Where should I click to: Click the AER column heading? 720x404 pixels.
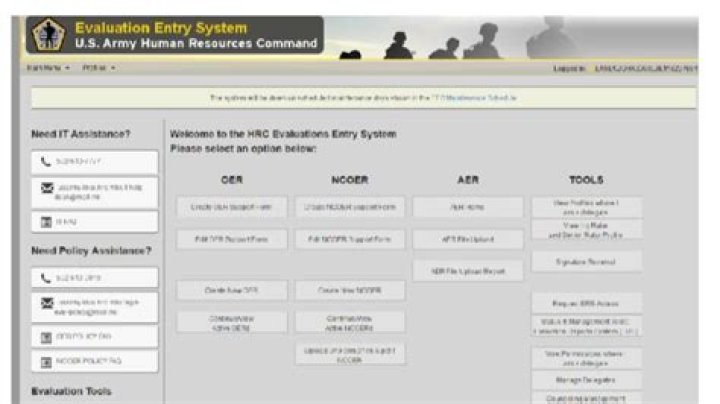pos(468,180)
